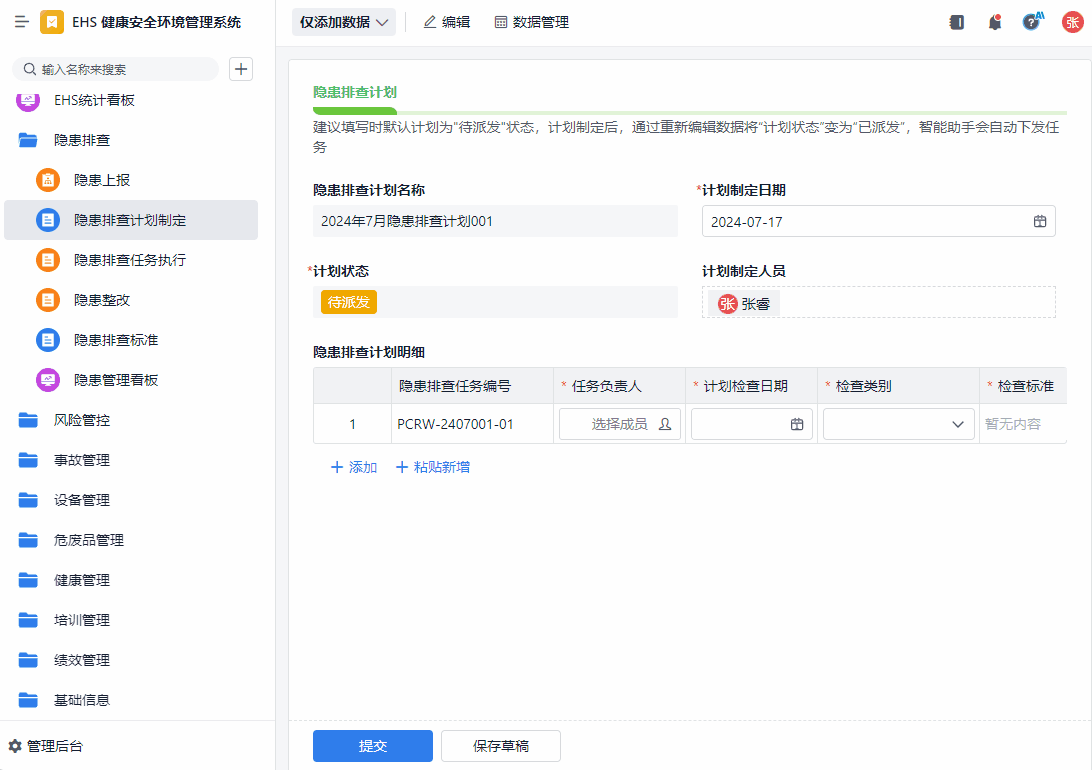Expand the 基础信息 folder
This screenshot has height=770, width=1092.
pos(131,700)
